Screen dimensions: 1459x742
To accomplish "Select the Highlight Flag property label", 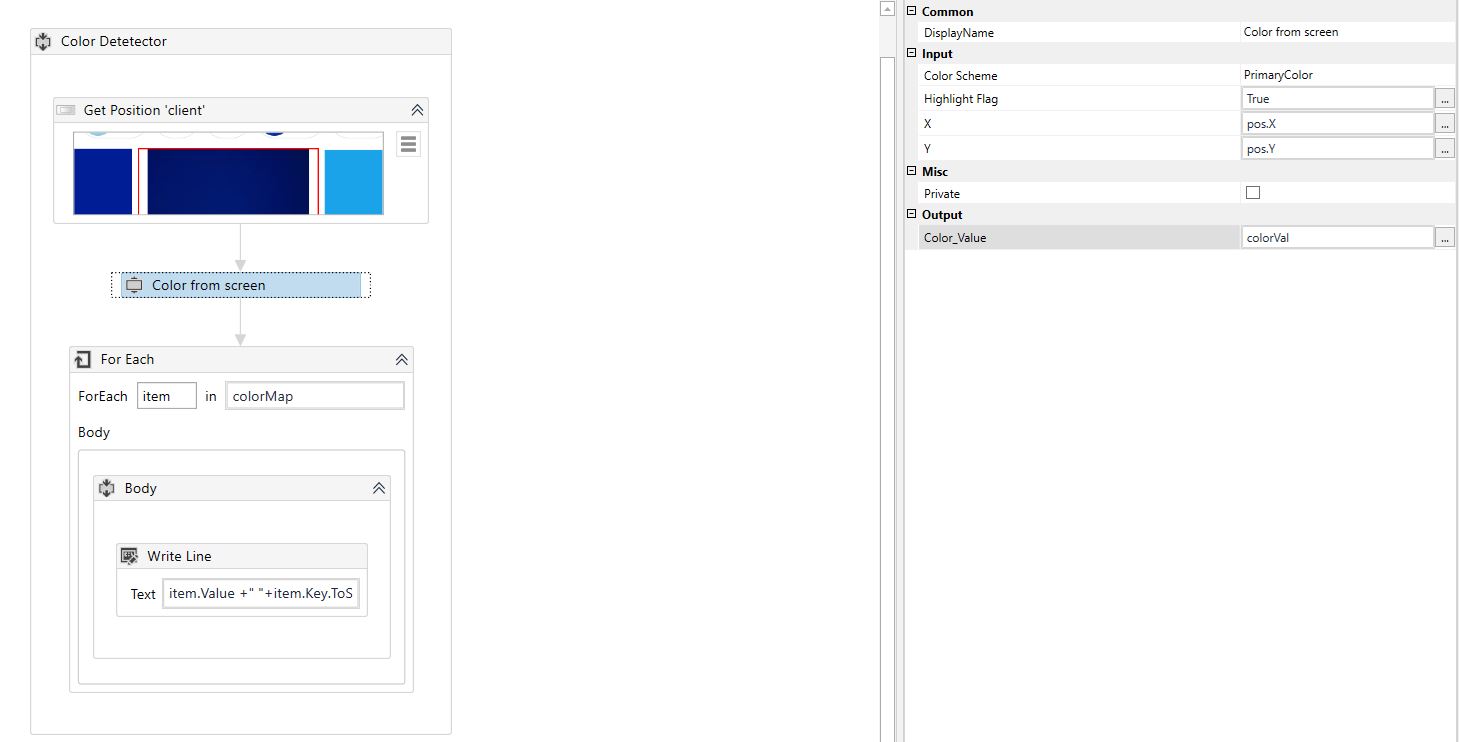I will click(x=960, y=99).
